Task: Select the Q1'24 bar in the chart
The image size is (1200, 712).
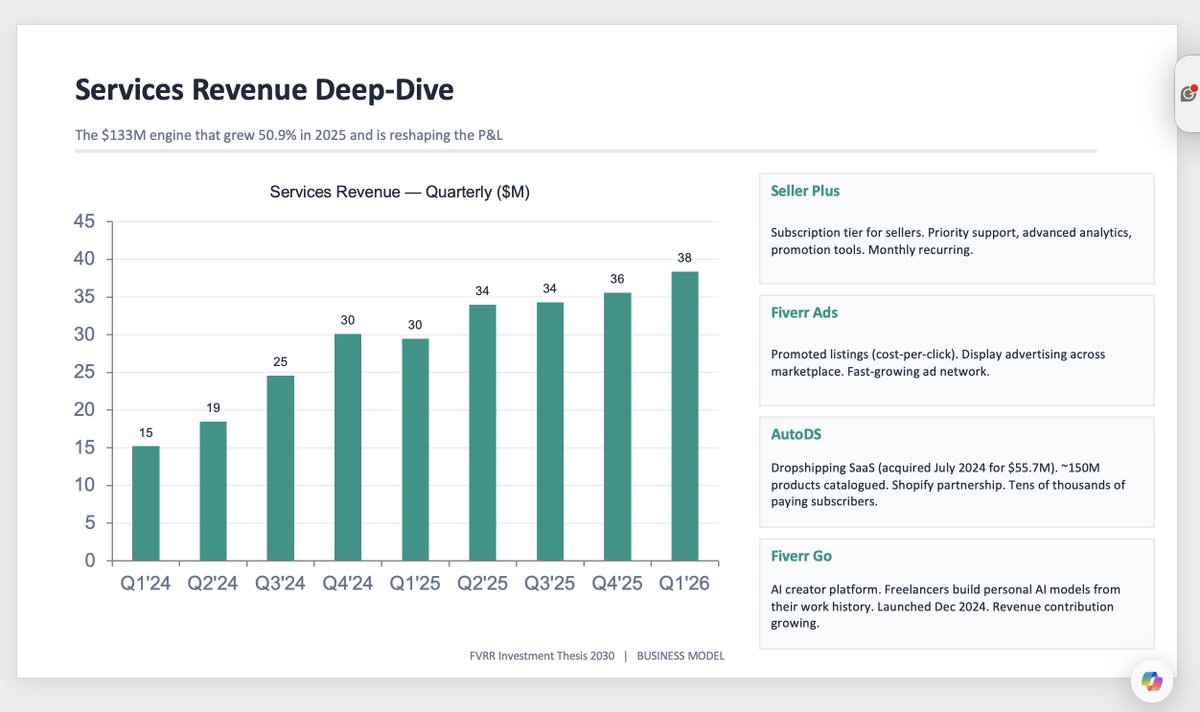Action: tap(146, 503)
